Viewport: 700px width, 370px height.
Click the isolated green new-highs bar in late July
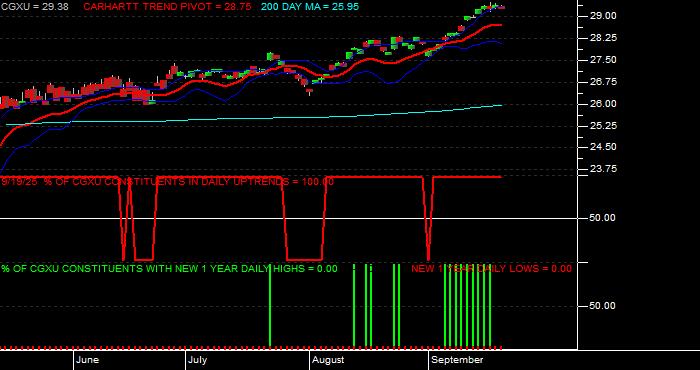click(270, 306)
